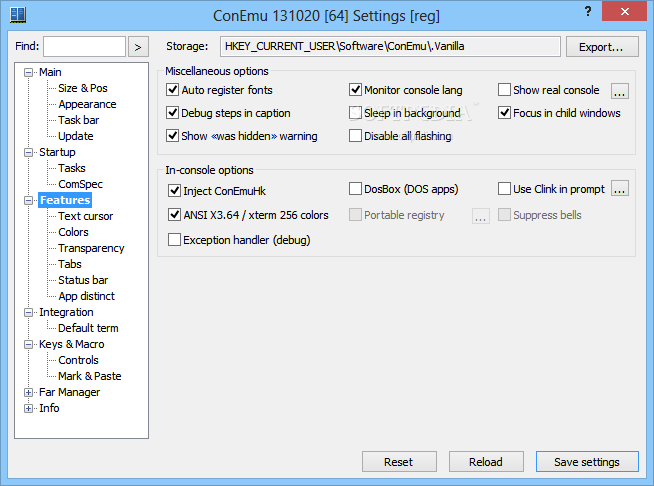Viewport: 654px width, 486px height.
Task: Select Size & Pos settings page
Action: [x=83, y=88]
